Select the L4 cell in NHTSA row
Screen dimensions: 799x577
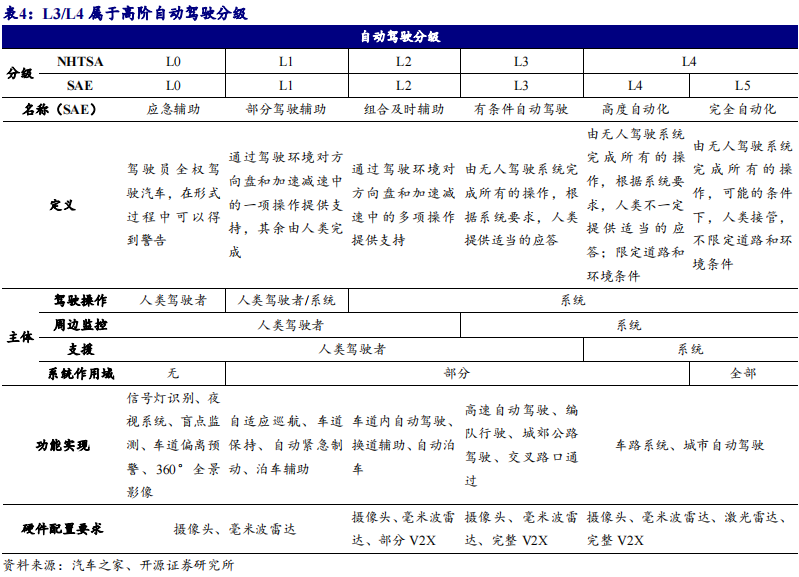point(688,61)
